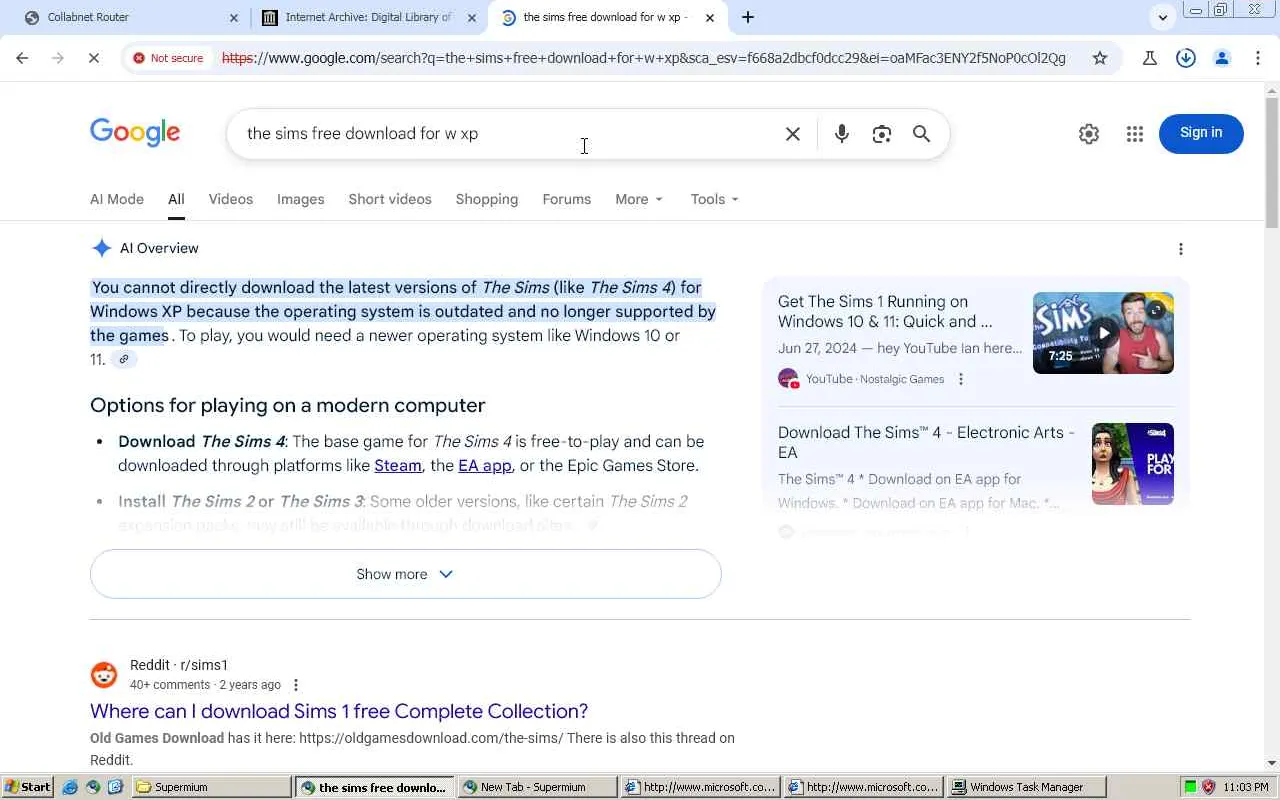Expand the More search filters dropdown

coord(639,199)
